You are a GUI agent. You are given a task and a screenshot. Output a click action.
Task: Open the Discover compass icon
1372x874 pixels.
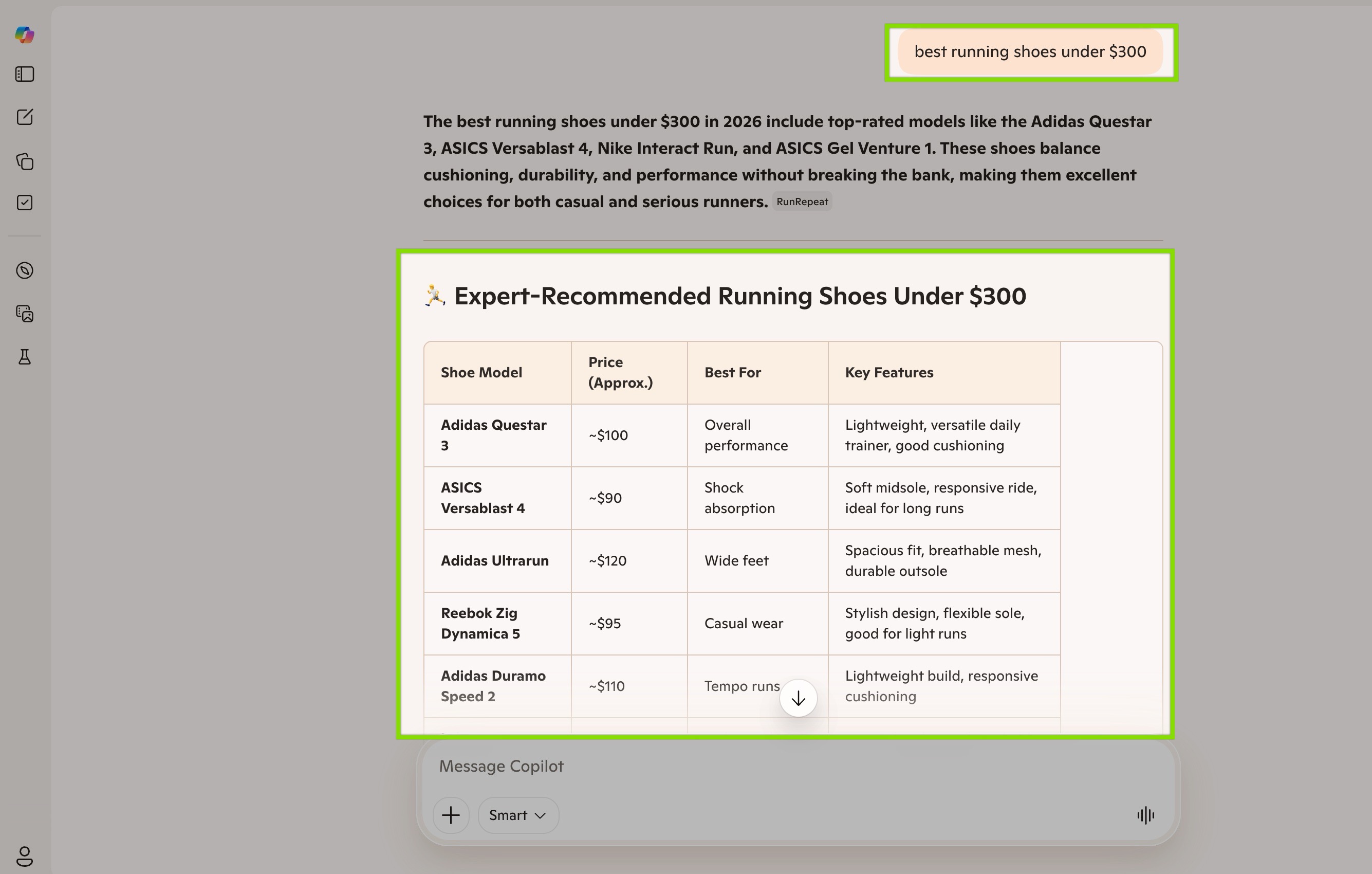point(25,270)
